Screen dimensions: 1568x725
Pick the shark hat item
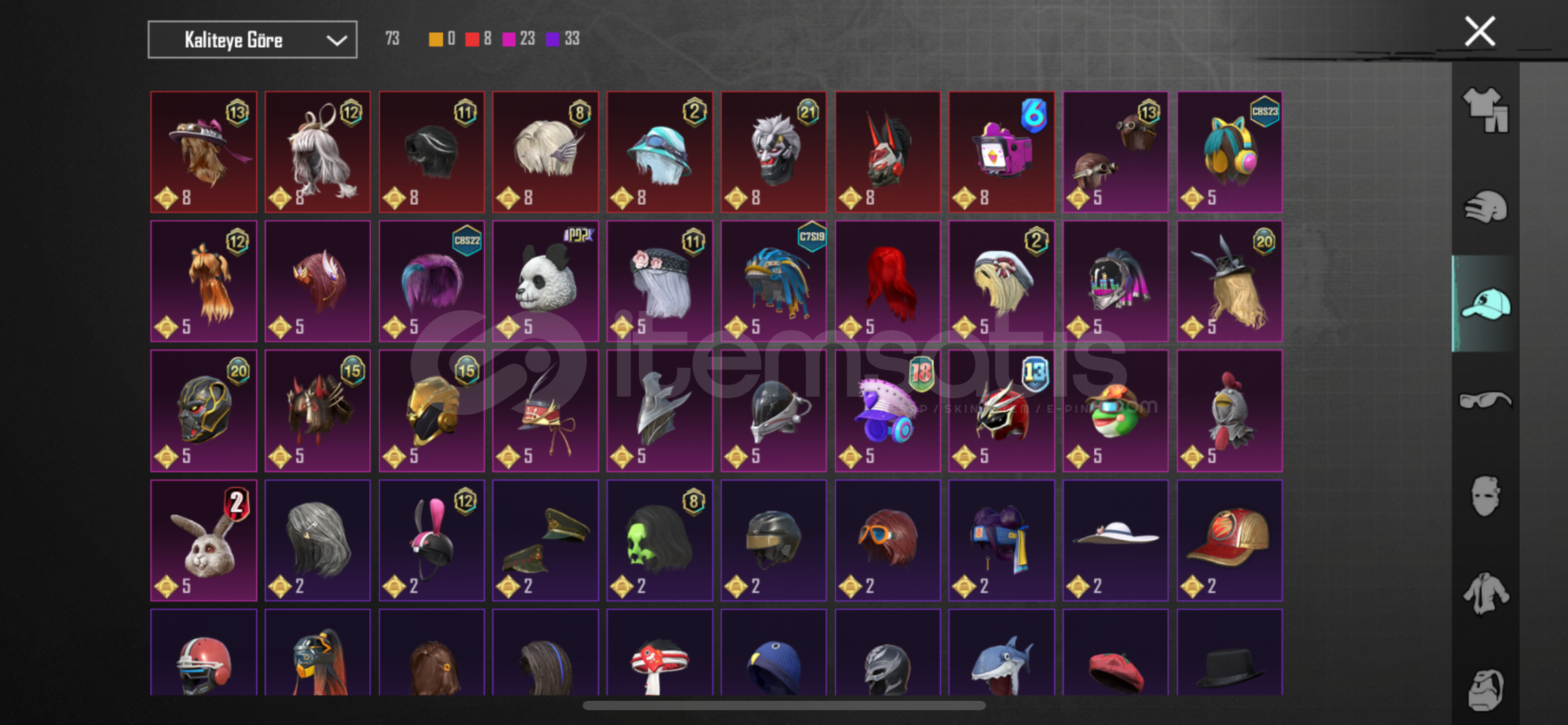click(x=1001, y=652)
